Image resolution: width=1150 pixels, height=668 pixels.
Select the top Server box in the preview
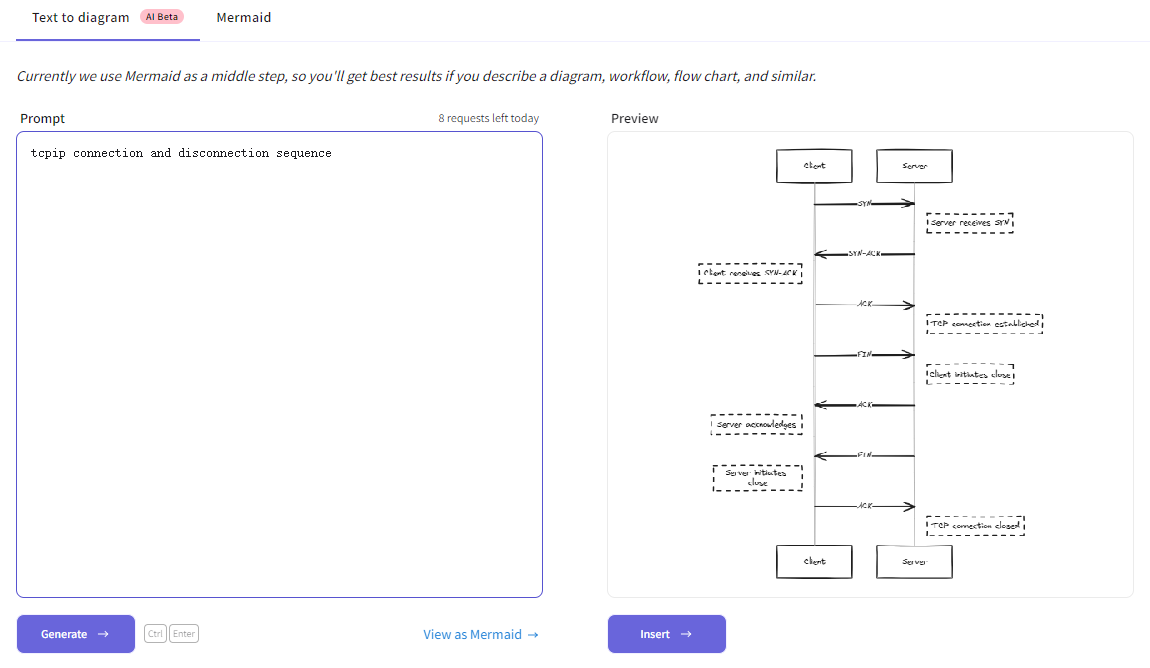coord(913,165)
